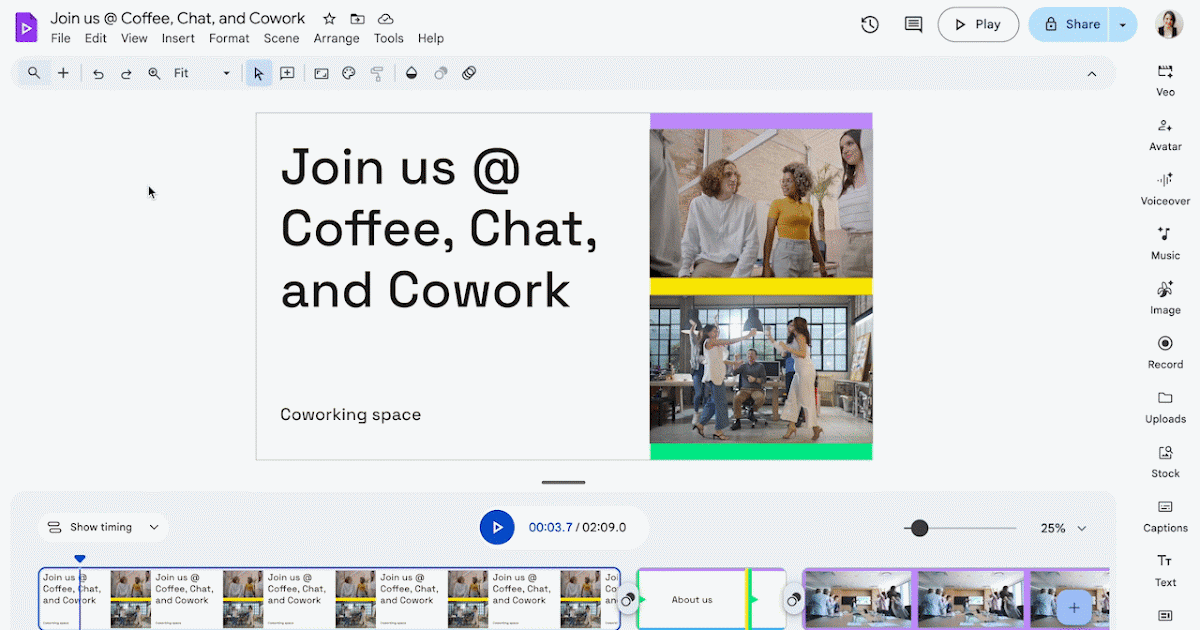
Task: Add a comment using the toolbar icon
Action: [912, 24]
